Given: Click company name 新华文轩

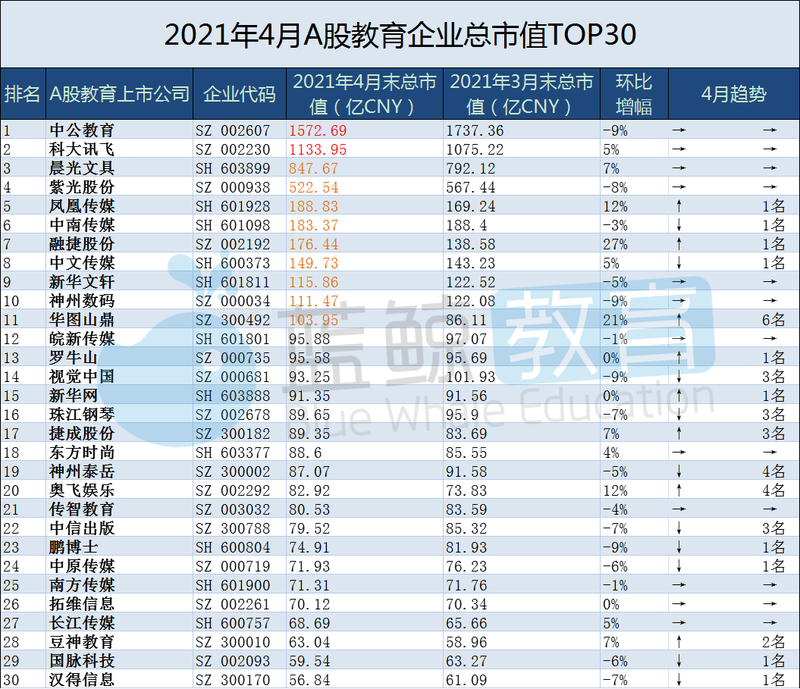Looking at the screenshot, I should (x=82, y=282).
